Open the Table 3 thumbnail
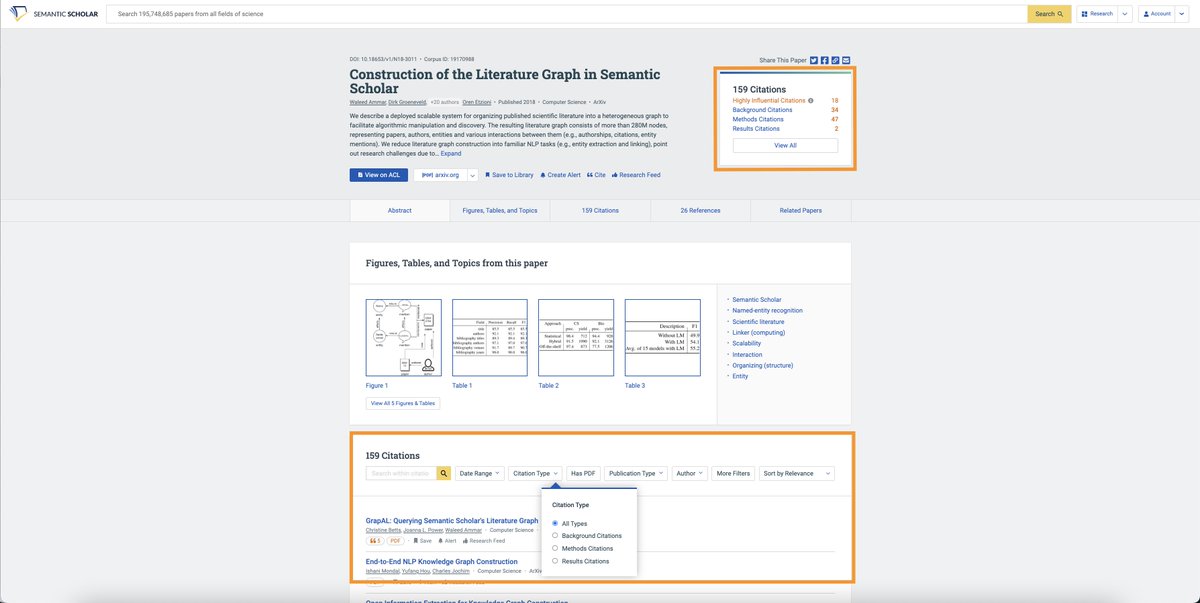 click(663, 337)
